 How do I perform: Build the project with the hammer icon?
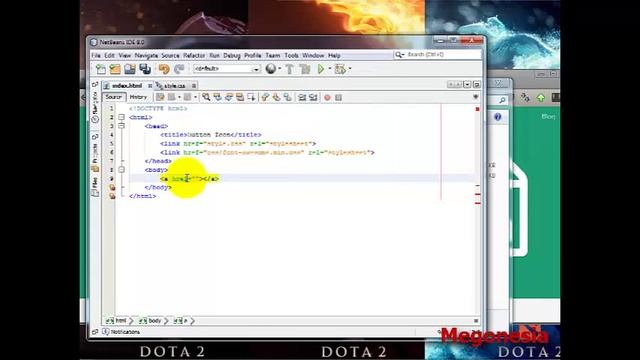289,69
